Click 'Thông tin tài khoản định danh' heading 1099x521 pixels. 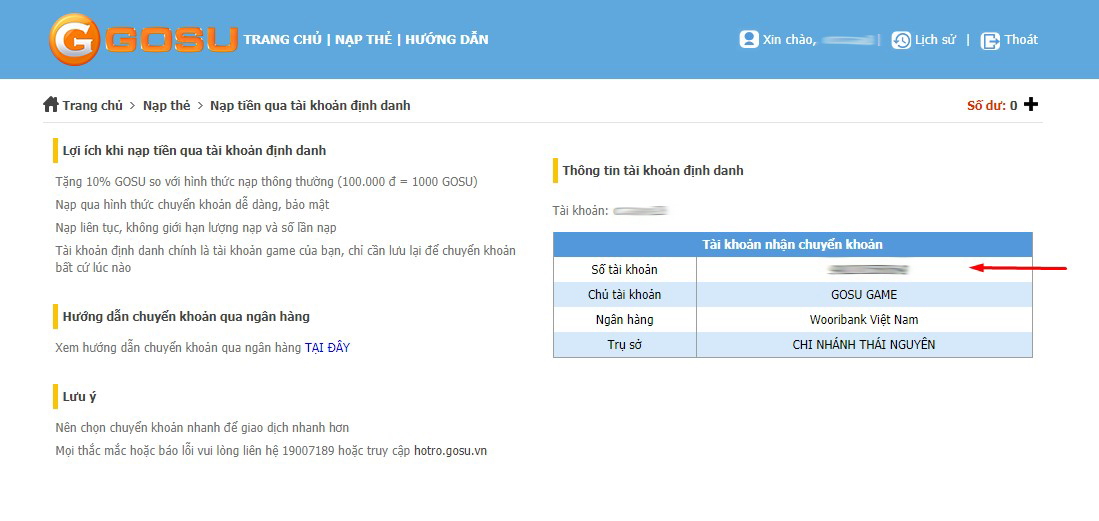click(x=653, y=170)
